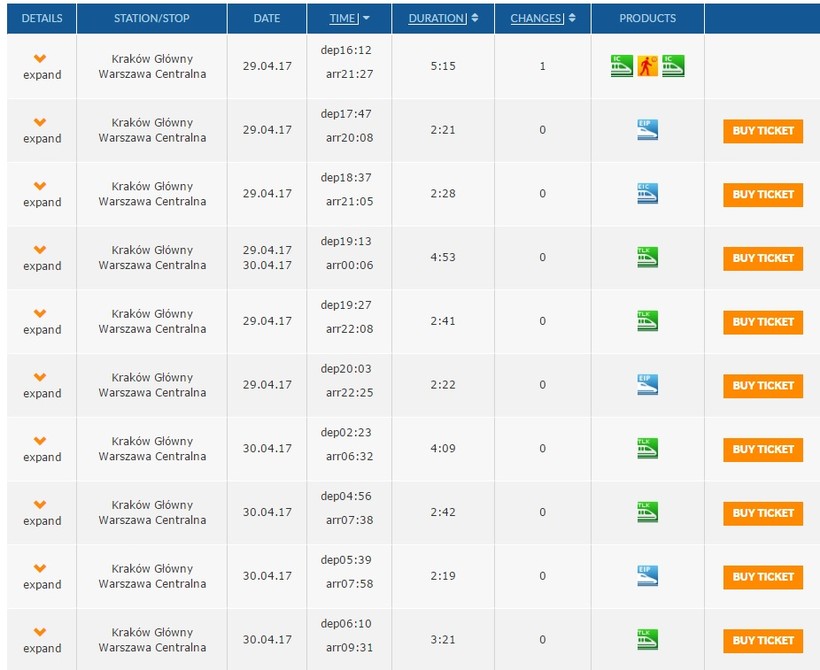The image size is (820, 670).
Task: Click the TLK train icon for 02:23 departure
Action: click(x=647, y=448)
